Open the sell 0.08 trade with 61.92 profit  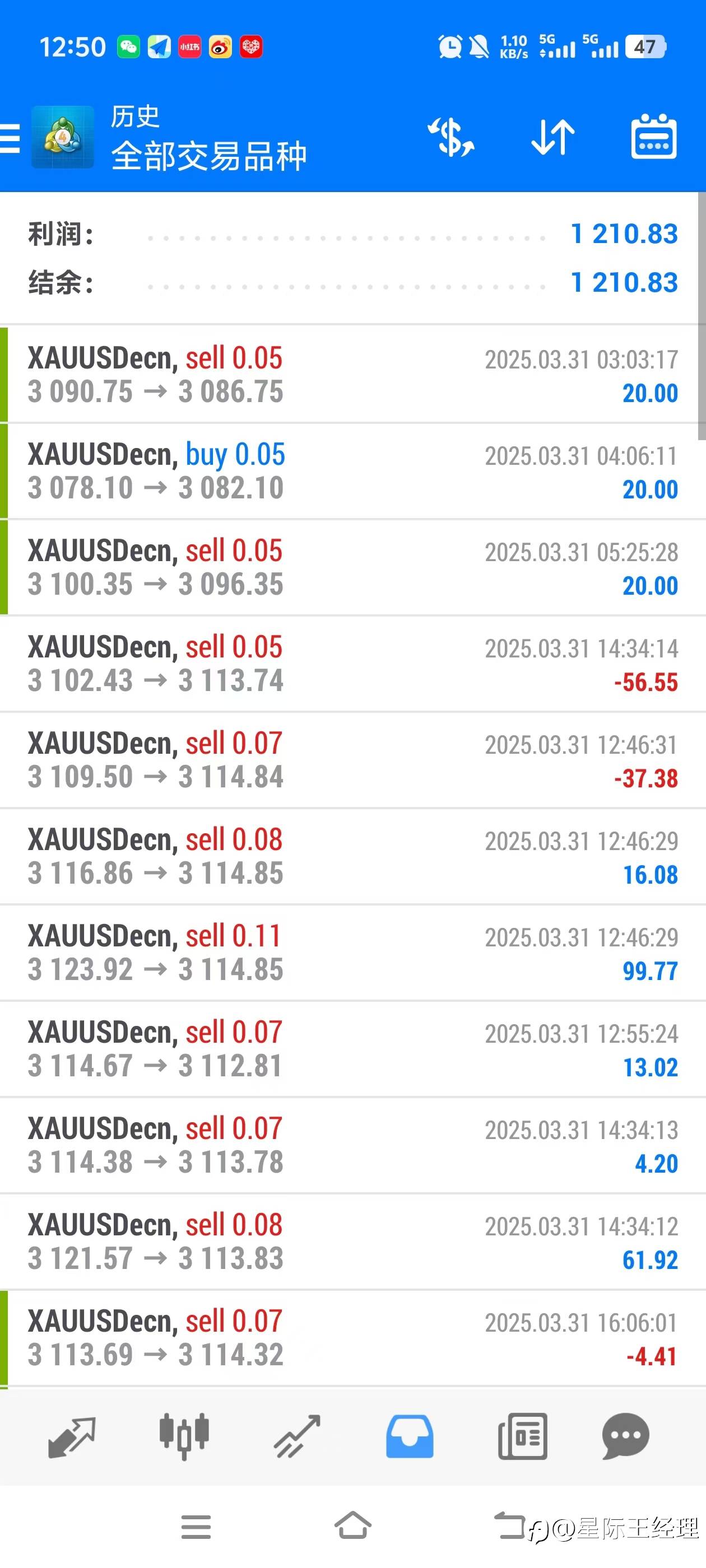click(x=352, y=1242)
